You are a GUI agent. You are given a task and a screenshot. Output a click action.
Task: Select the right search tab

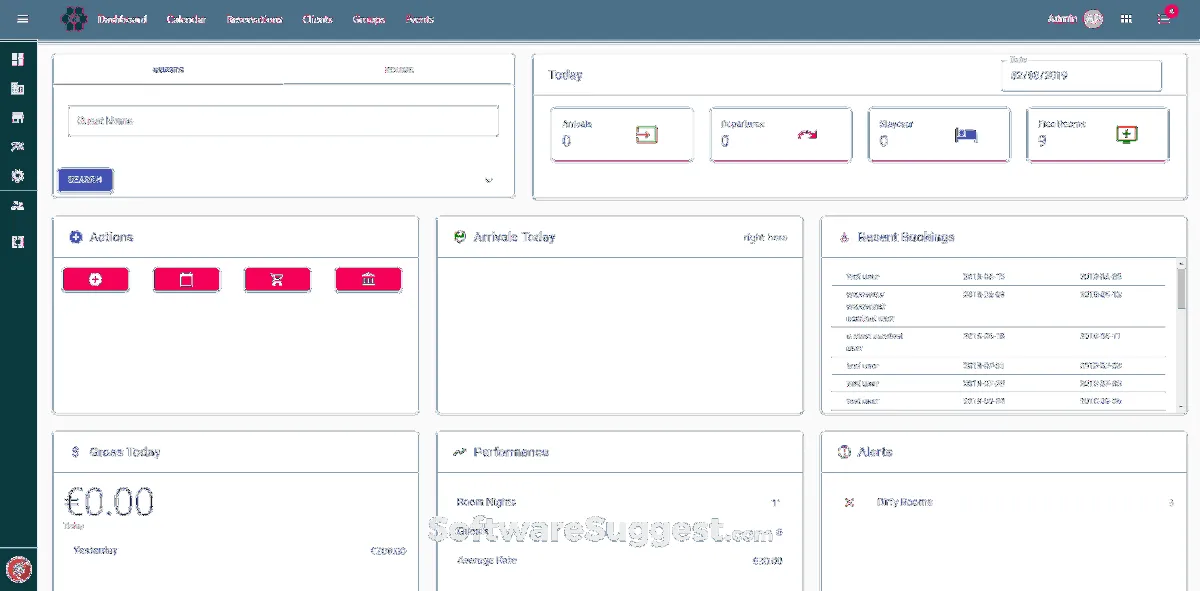coord(399,70)
